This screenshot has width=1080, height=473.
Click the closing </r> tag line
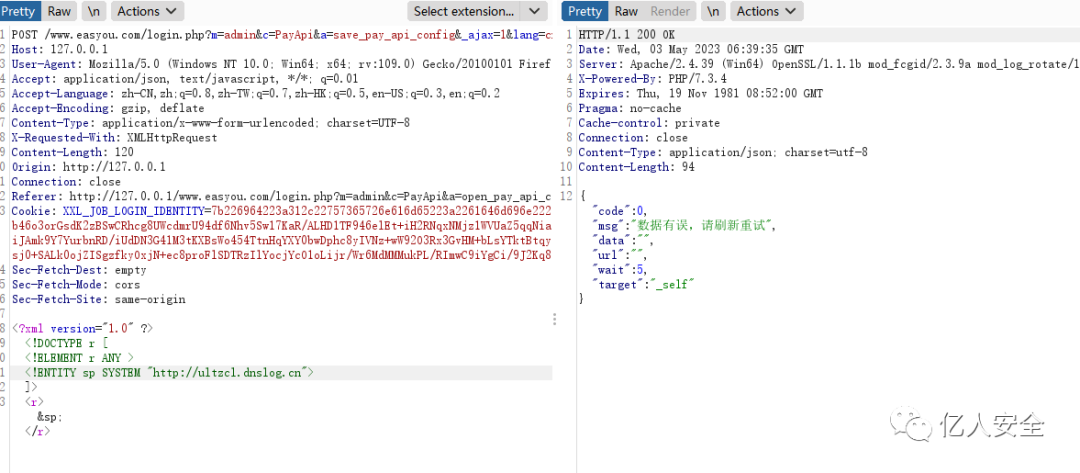click(38, 432)
